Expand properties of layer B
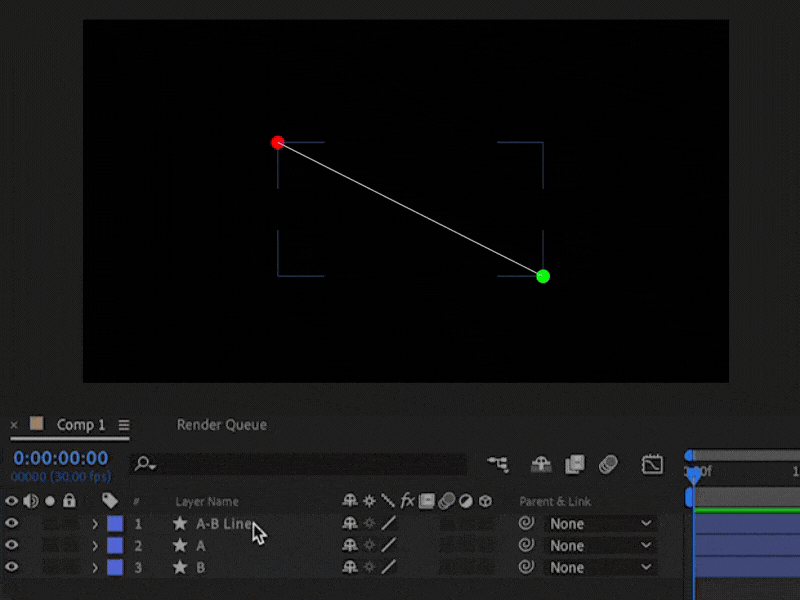The image size is (800, 600). [x=95, y=567]
